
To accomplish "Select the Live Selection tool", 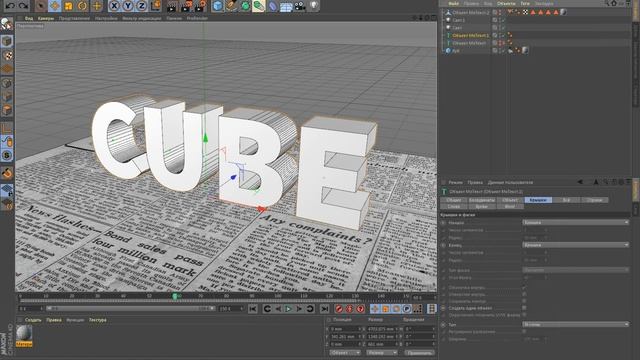I will pyautogui.click(x=40, y=6).
